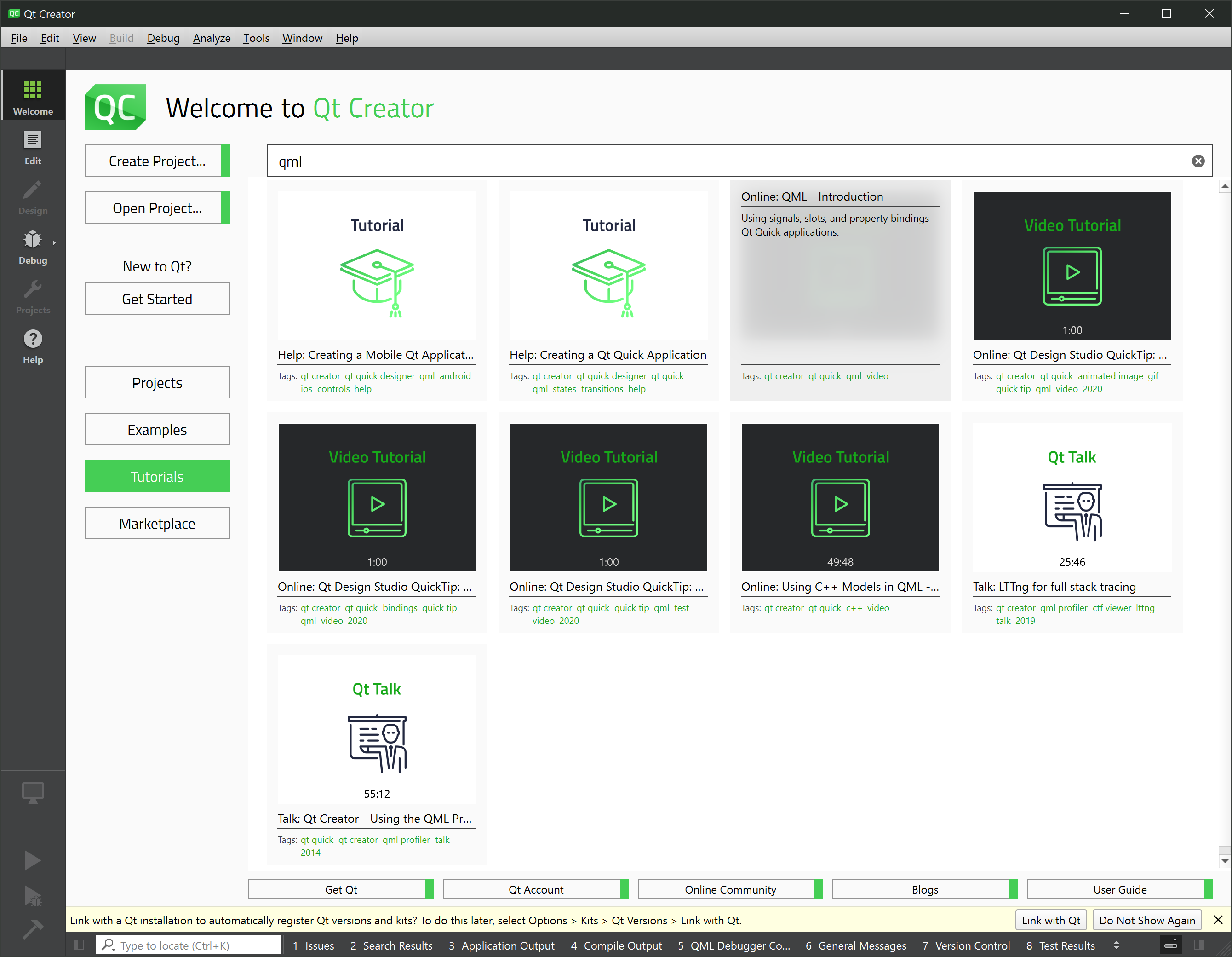Click the tutorials list scrollbar down arrow
The width and height of the screenshot is (1232, 957).
[1224, 861]
